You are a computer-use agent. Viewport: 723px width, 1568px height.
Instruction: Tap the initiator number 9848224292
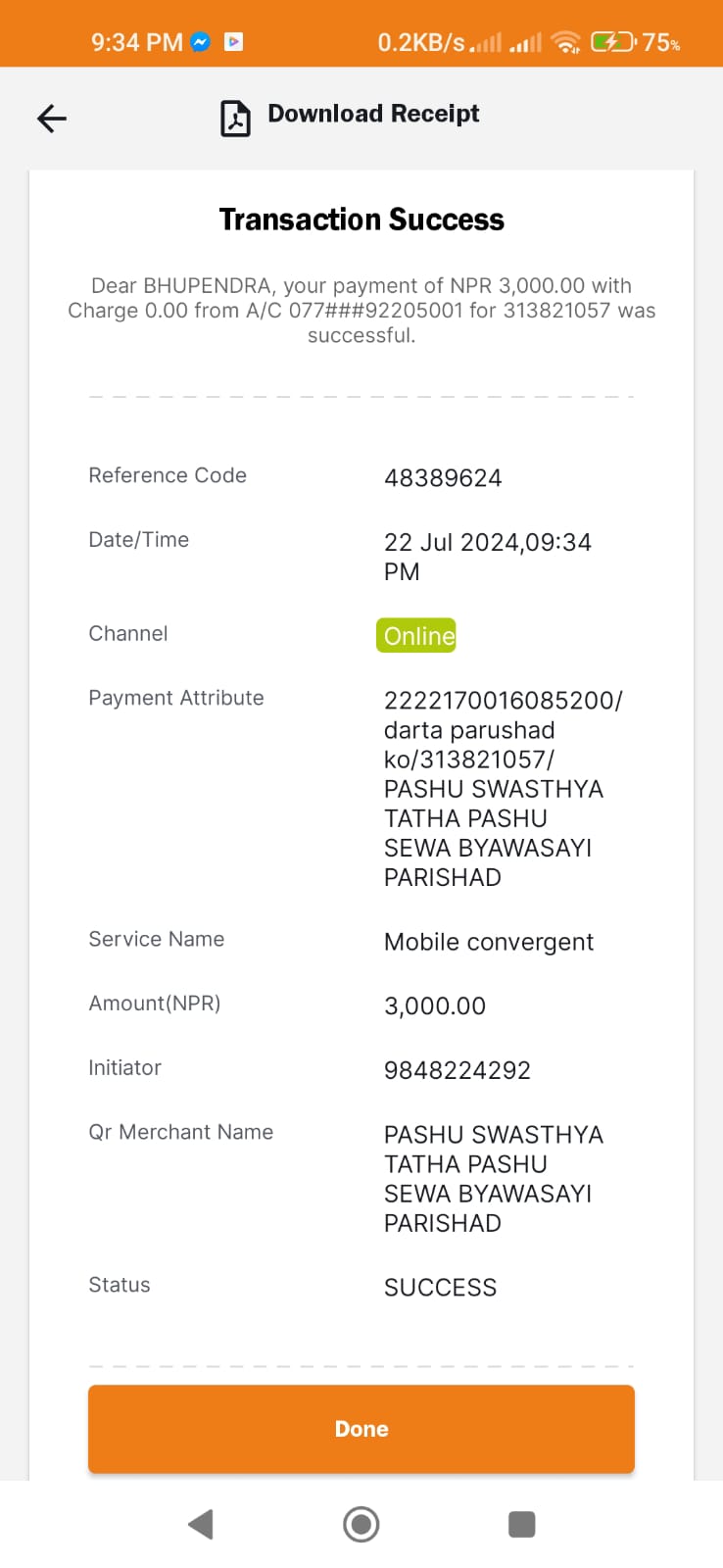458,1070
